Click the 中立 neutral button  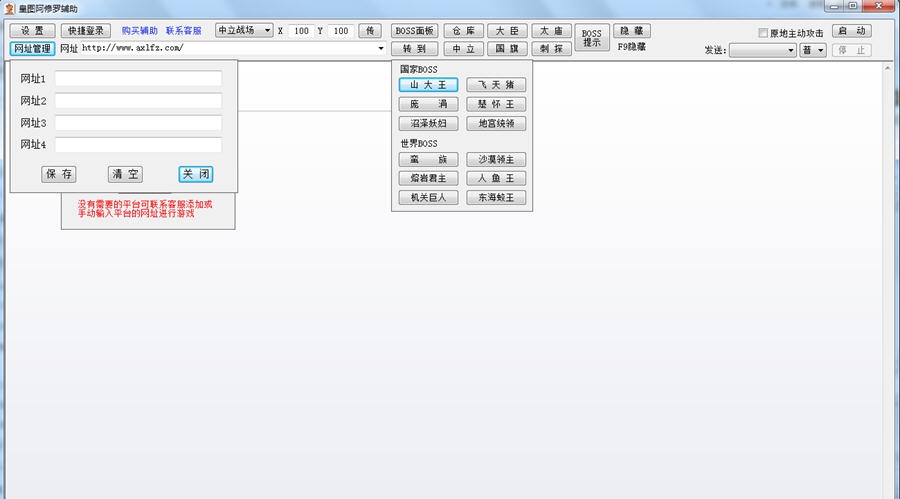pyautogui.click(x=463, y=49)
